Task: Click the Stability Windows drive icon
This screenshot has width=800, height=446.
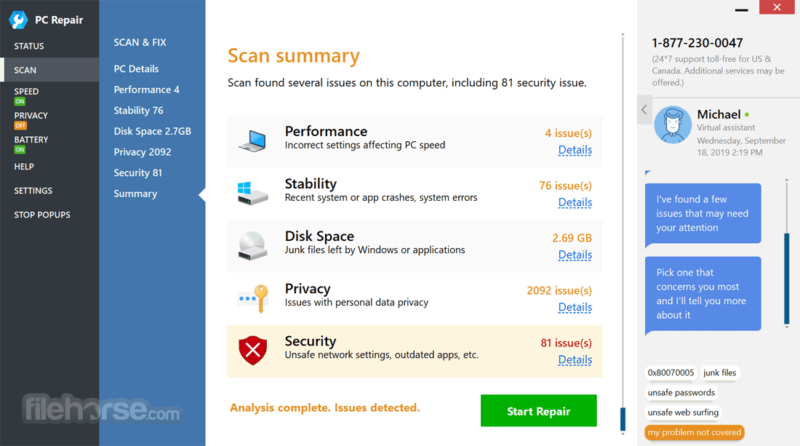Action: click(252, 193)
